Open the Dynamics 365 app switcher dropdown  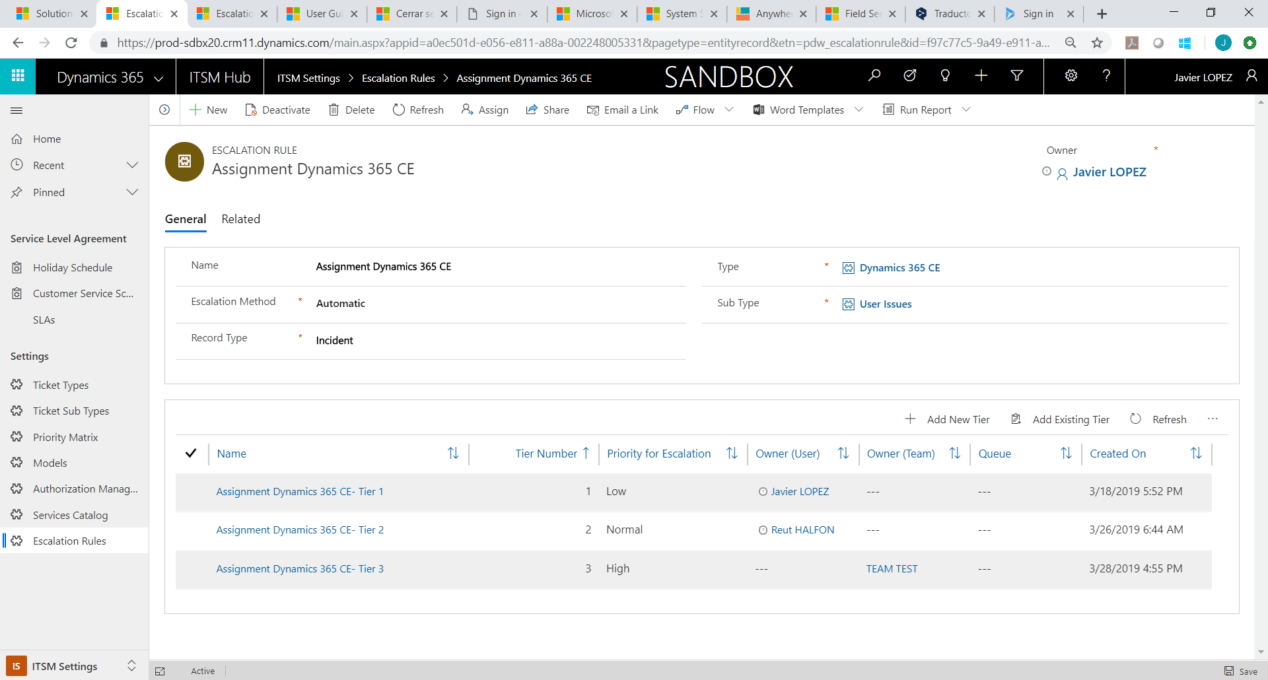pos(158,78)
